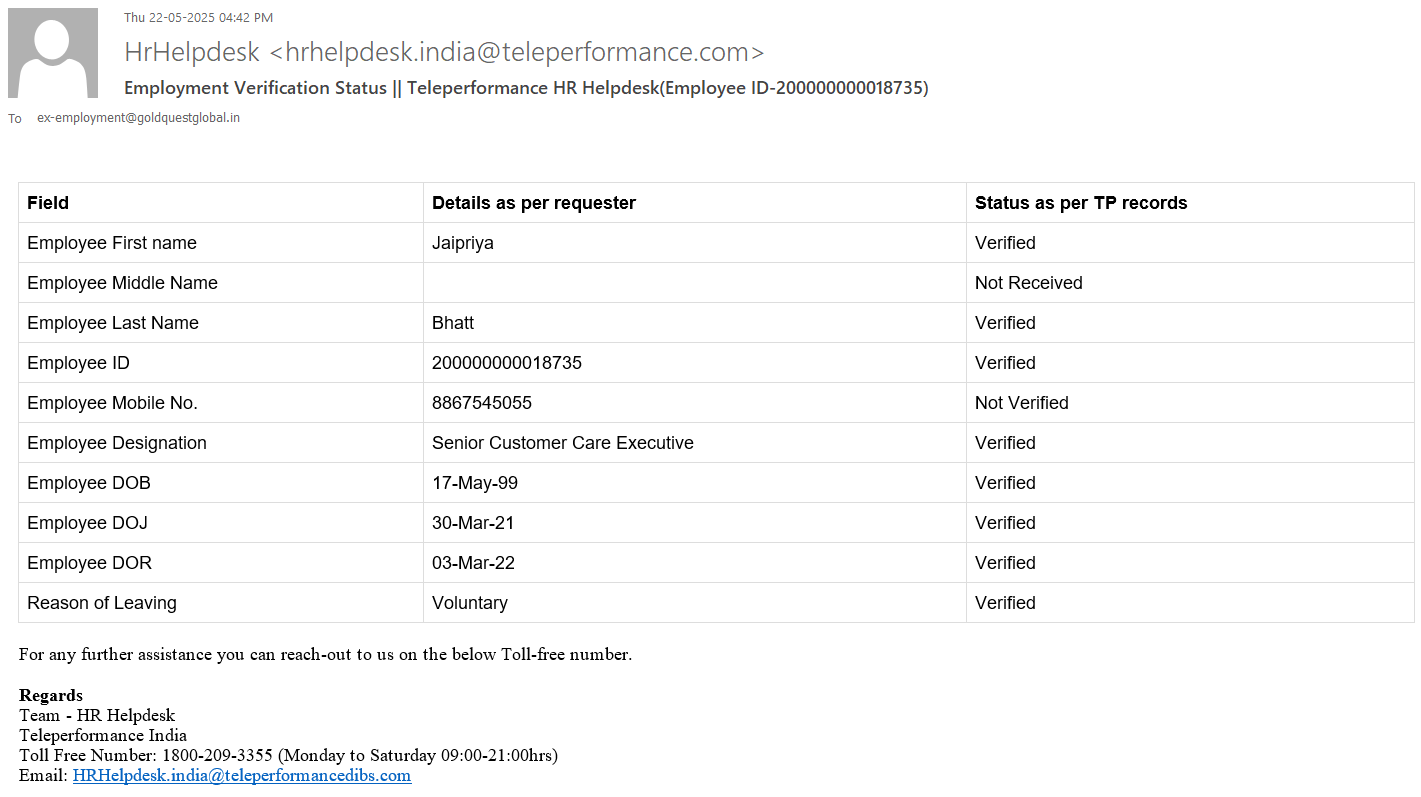The width and height of the screenshot is (1421, 797).
Task: Click the sender profile avatar picture
Action: coord(53,53)
